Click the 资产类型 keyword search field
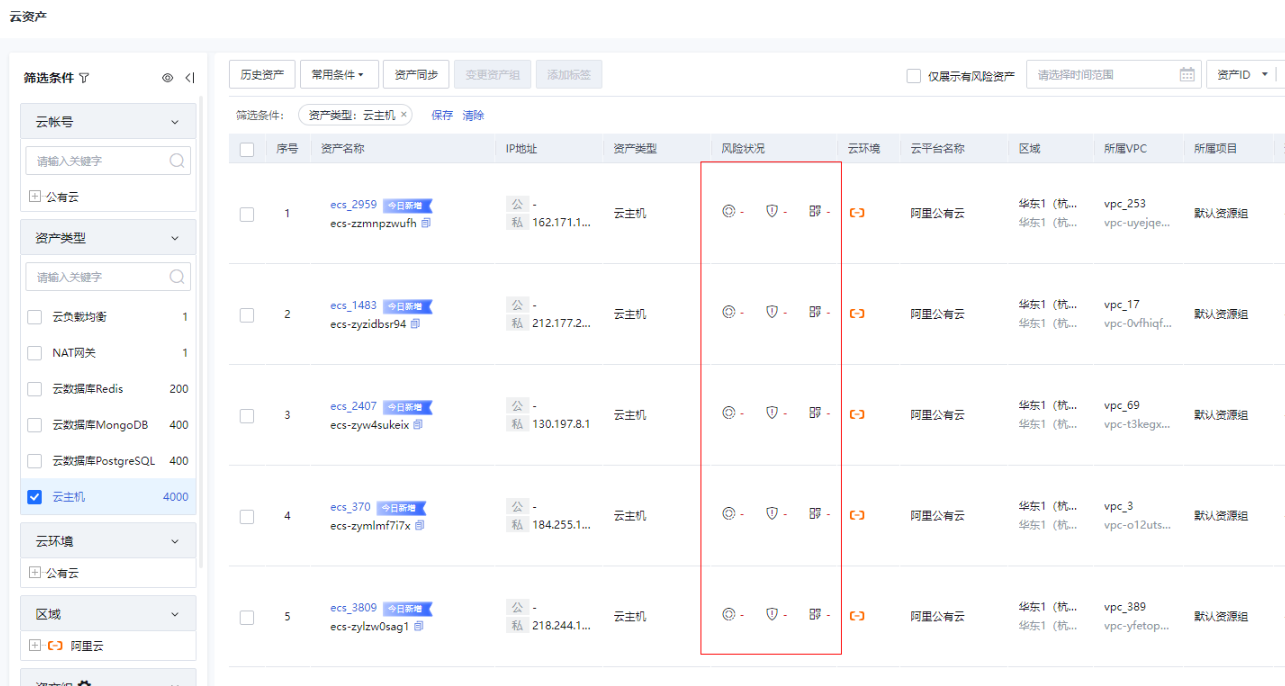The height and width of the screenshot is (686, 1285). [x=98, y=277]
